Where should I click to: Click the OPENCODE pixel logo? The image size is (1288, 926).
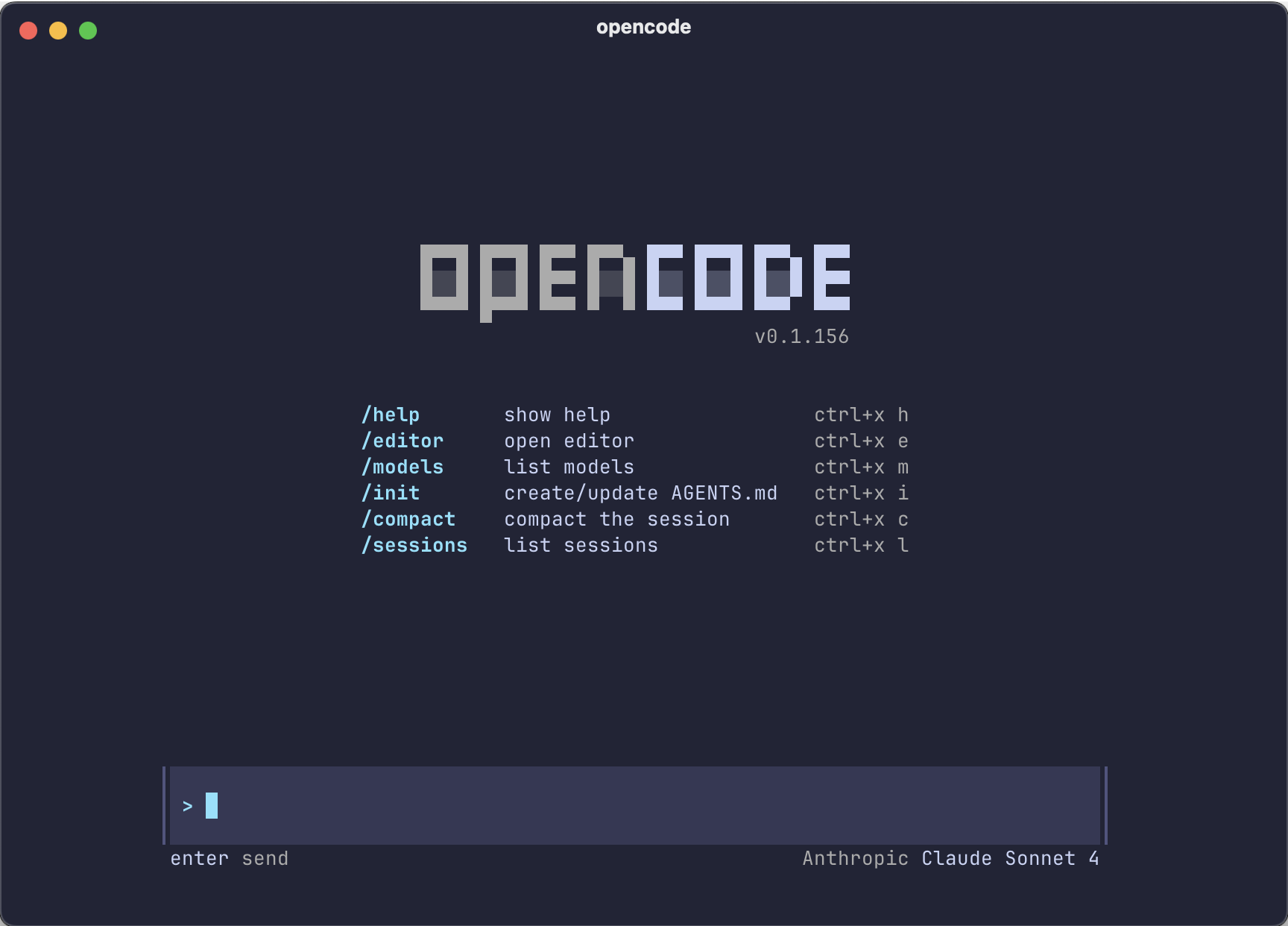pyautogui.click(x=635, y=283)
